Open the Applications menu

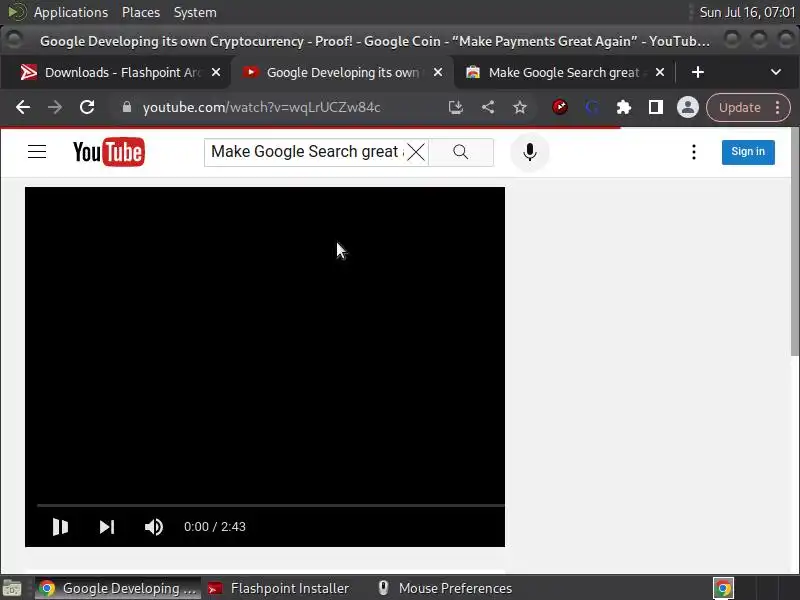click(71, 12)
